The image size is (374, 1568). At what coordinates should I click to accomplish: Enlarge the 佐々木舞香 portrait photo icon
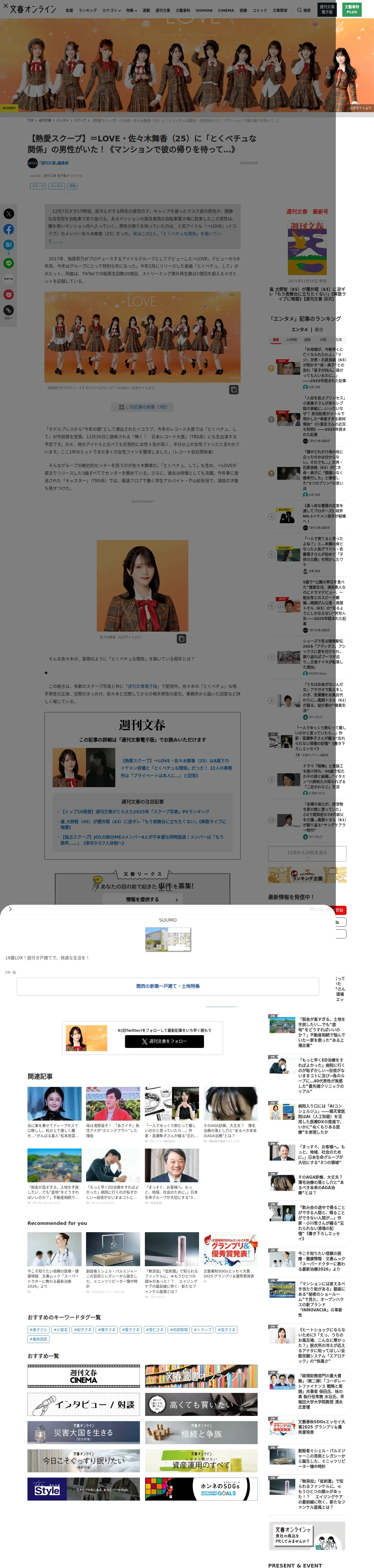(181, 638)
